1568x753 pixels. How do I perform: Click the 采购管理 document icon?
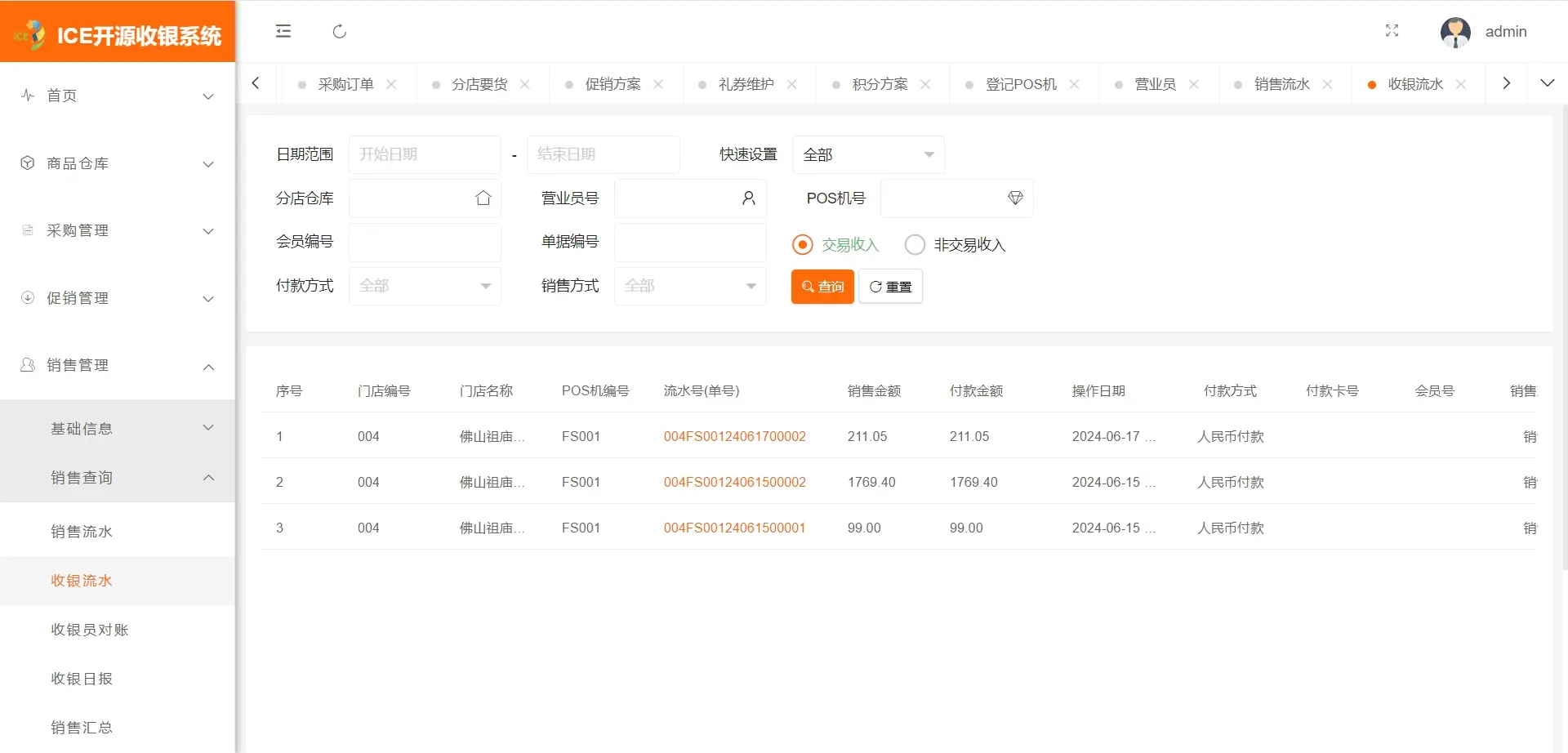pos(28,230)
